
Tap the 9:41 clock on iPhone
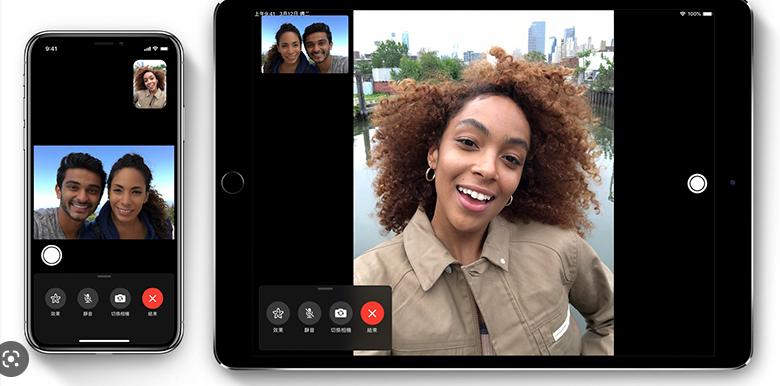coord(51,49)
